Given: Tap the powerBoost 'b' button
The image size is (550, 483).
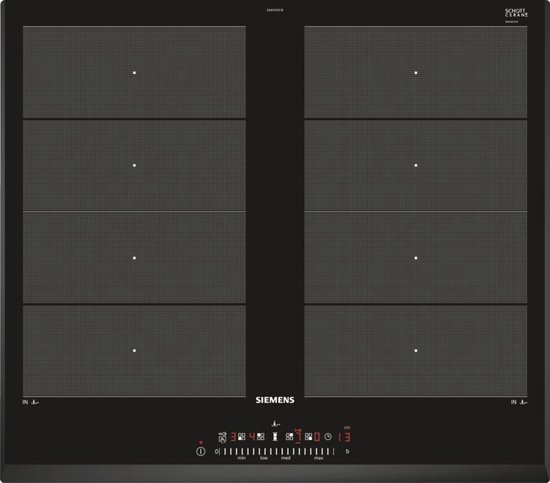Looking at the screenshot, I should pos(347,452).
